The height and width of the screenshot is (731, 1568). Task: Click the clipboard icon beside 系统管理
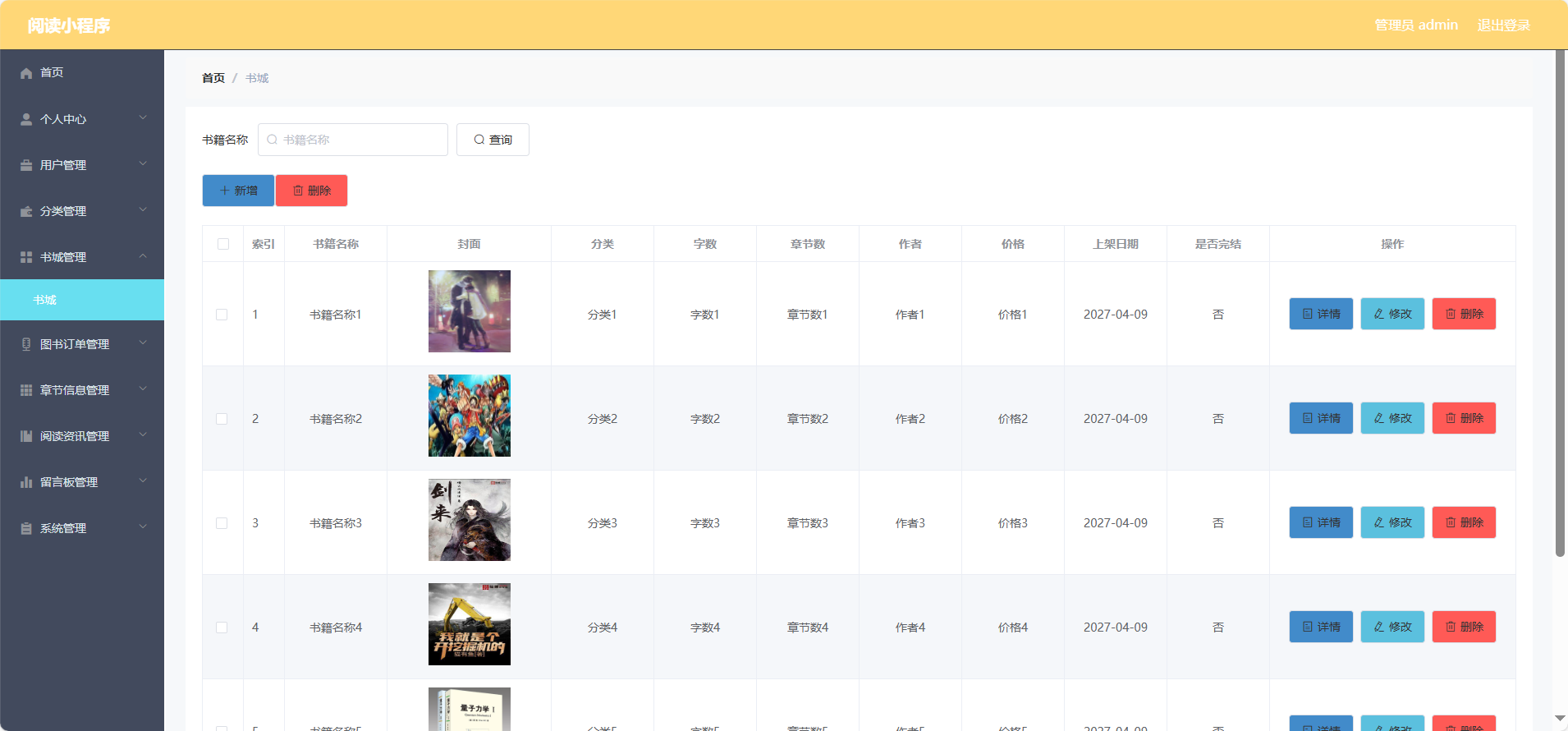click(x=26, y=528)
